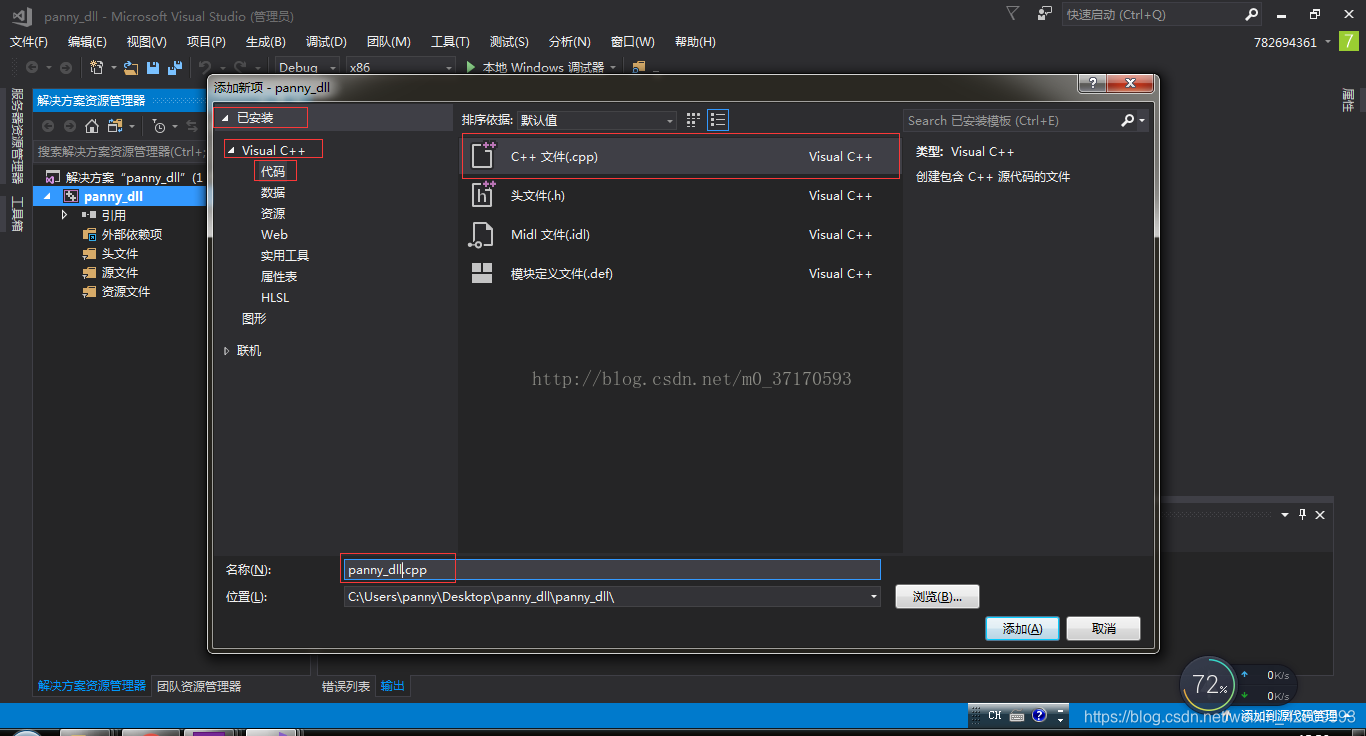Switch templates to small icons grid view
The height and width of the screenshot is (736, 1366).
click(694, 120)
